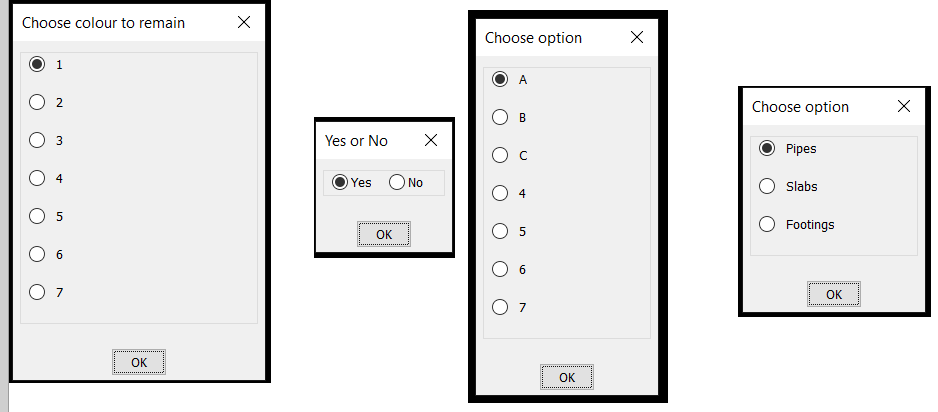Close the Yes or No dialog
The width and height of the screenshot is (938, 412).
431,141
